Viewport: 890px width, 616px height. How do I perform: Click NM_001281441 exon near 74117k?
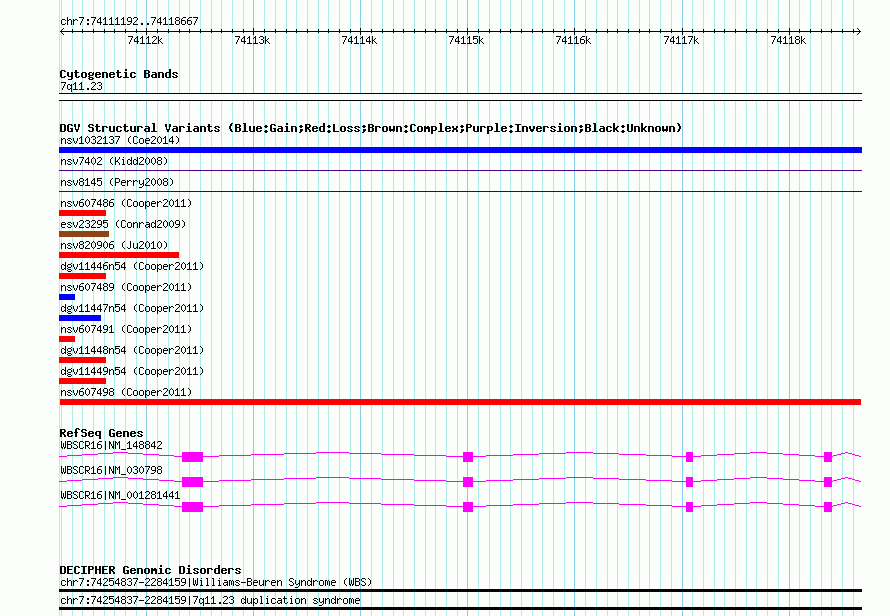[689, 507]
